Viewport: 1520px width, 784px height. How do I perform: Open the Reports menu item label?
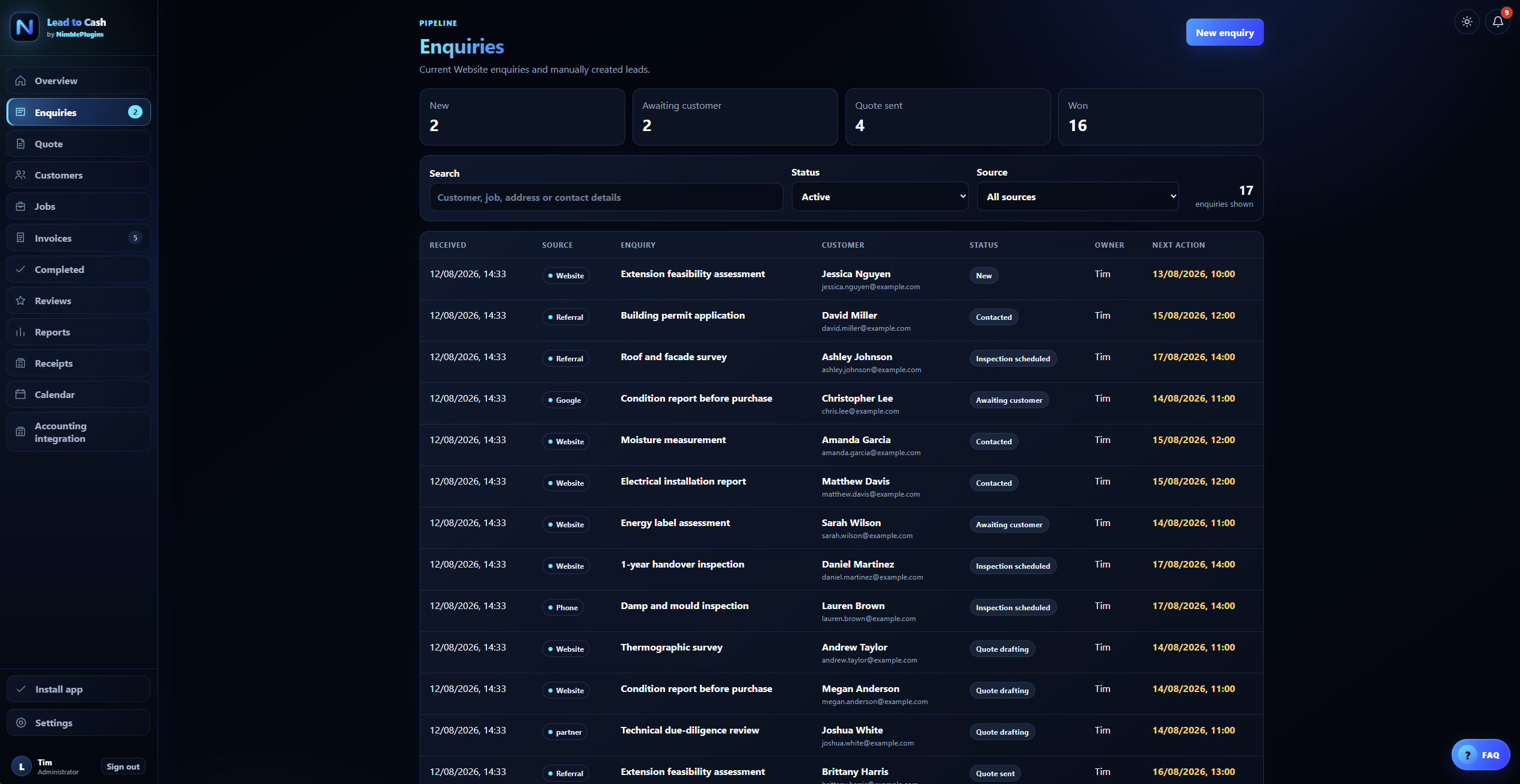pos(52,332)
